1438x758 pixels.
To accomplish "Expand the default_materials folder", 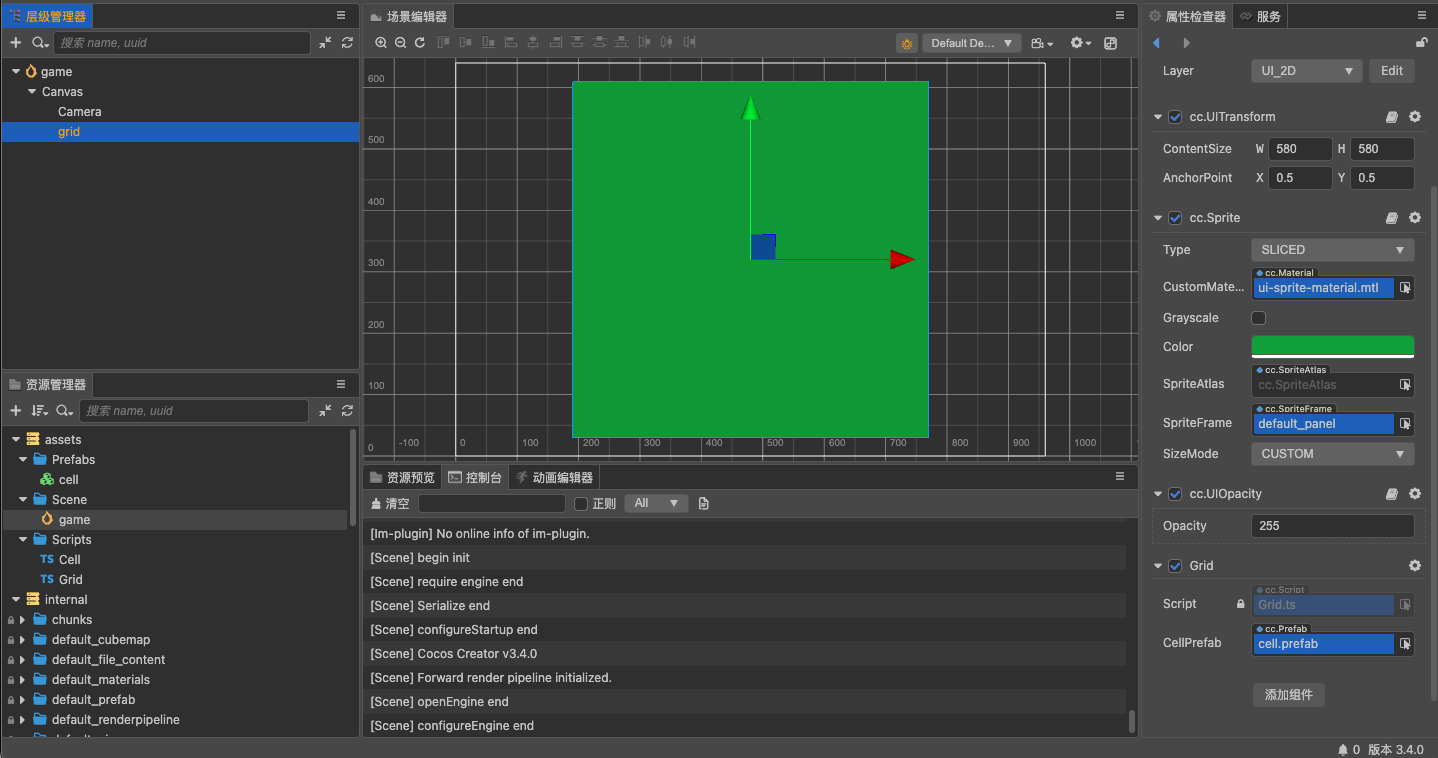I will [22, 680].
